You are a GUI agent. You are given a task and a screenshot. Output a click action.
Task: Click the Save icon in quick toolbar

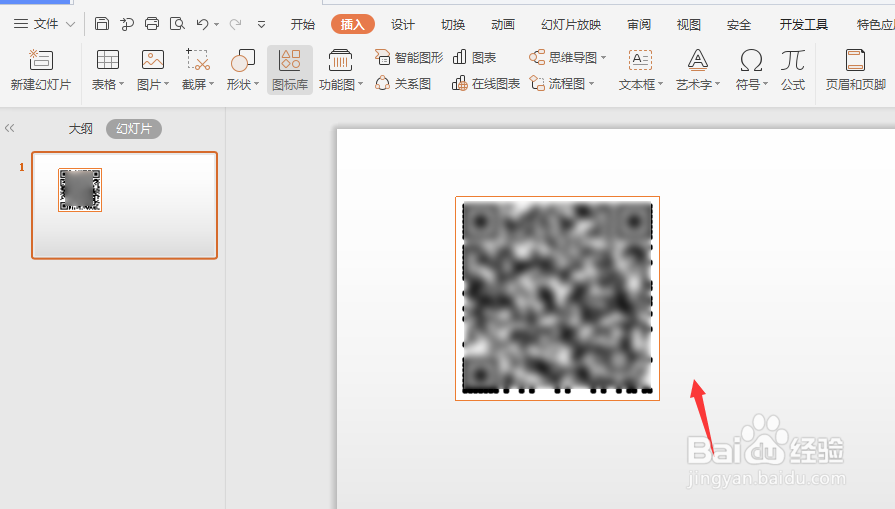click(102, 24)
